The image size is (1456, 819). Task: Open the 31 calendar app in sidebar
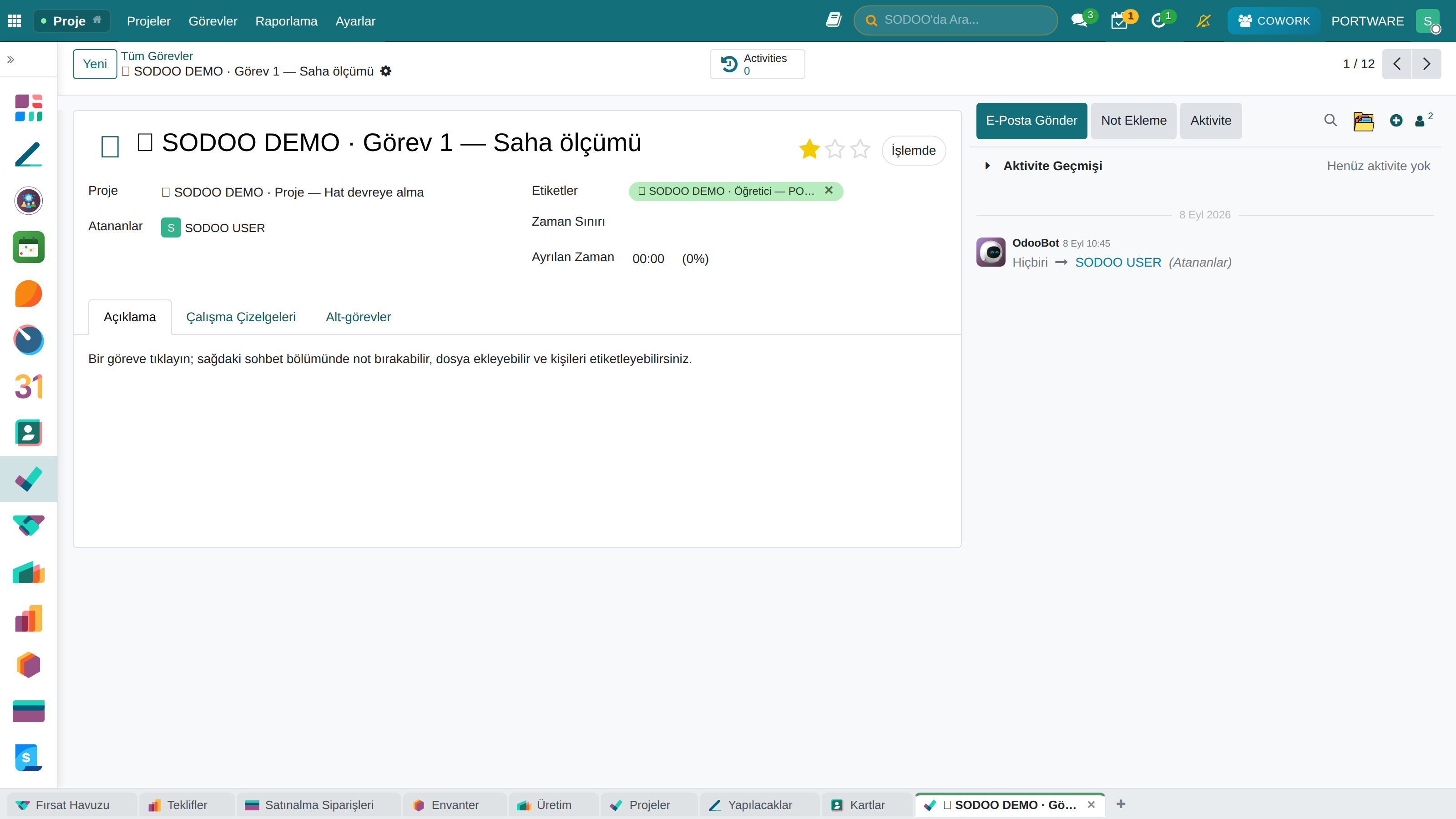pyautogui.click(x=29, y=387)
